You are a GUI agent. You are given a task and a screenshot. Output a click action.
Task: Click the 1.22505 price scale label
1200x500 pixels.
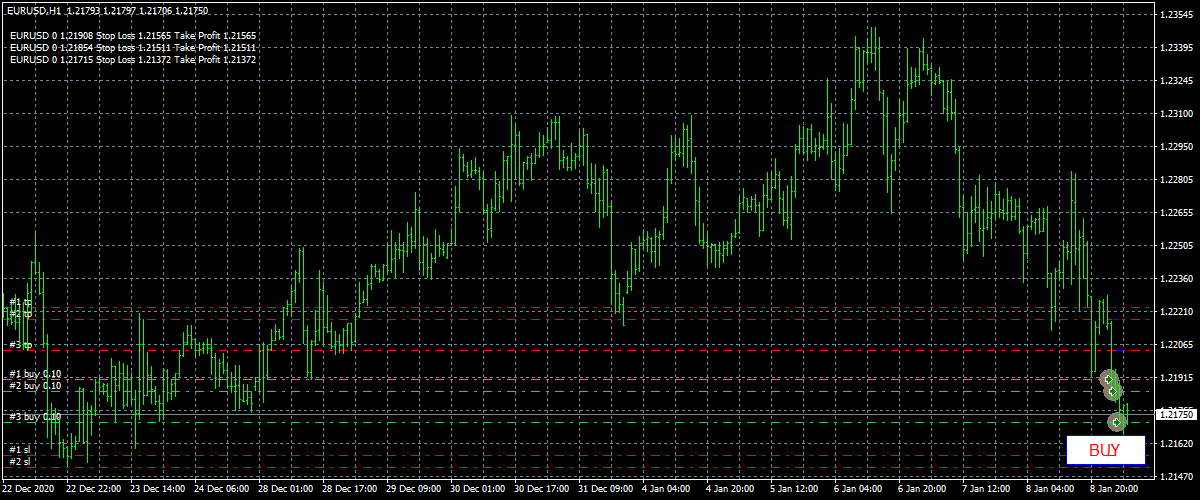click(1176, 246)
